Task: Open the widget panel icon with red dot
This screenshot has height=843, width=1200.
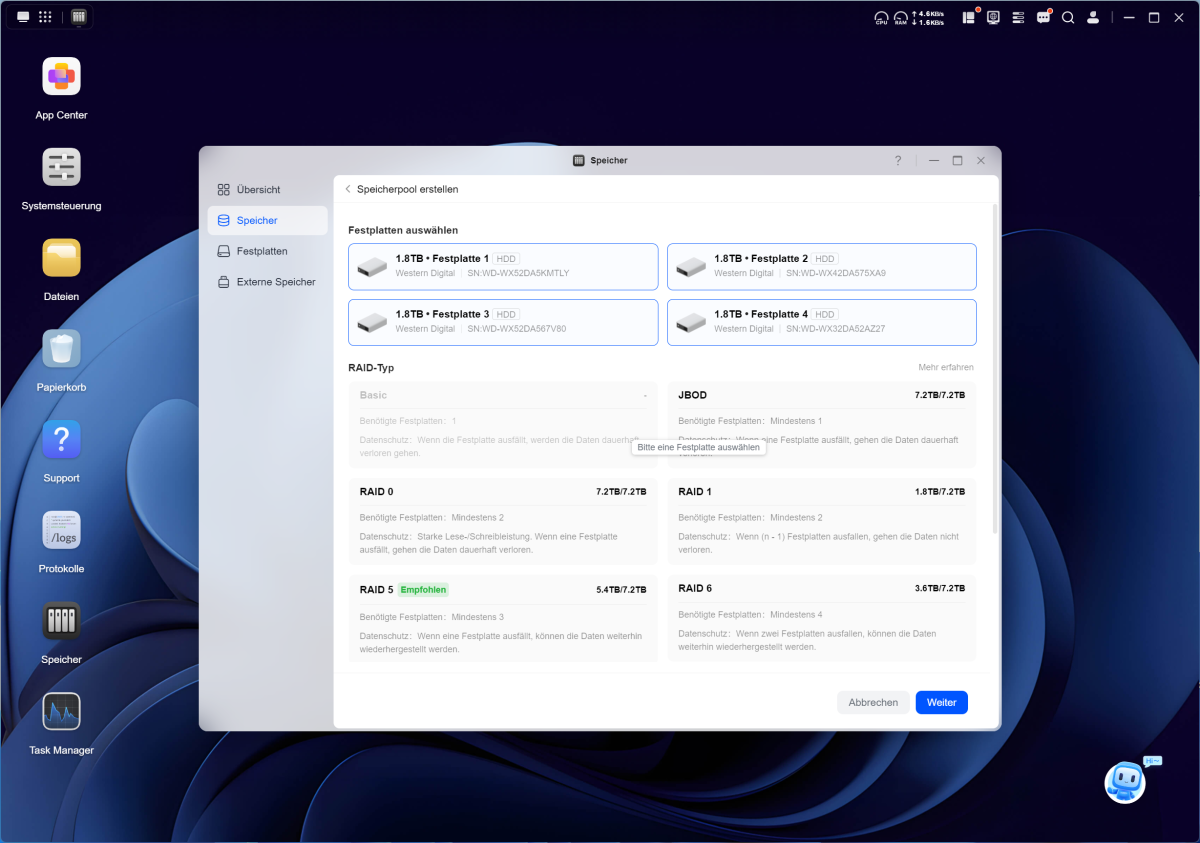Action: (969, 17)
